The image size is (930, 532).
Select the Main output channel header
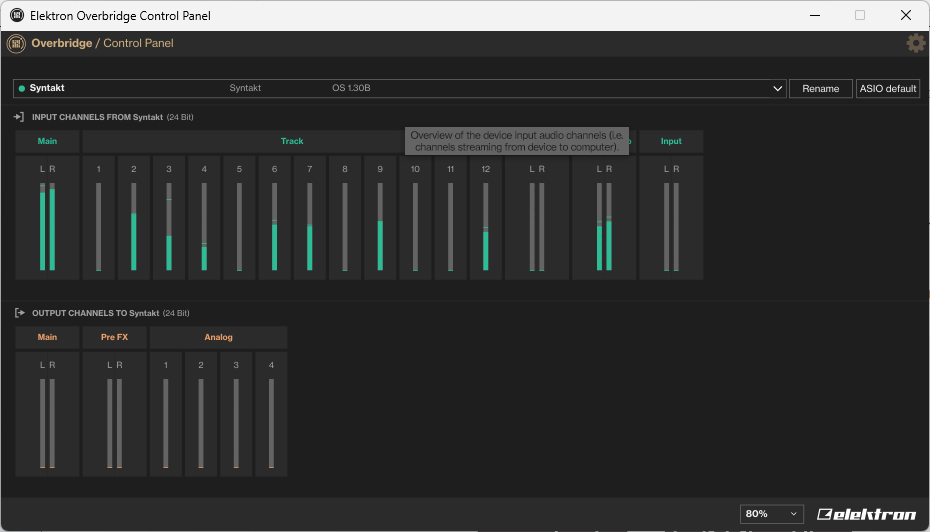tap(47, 337)
